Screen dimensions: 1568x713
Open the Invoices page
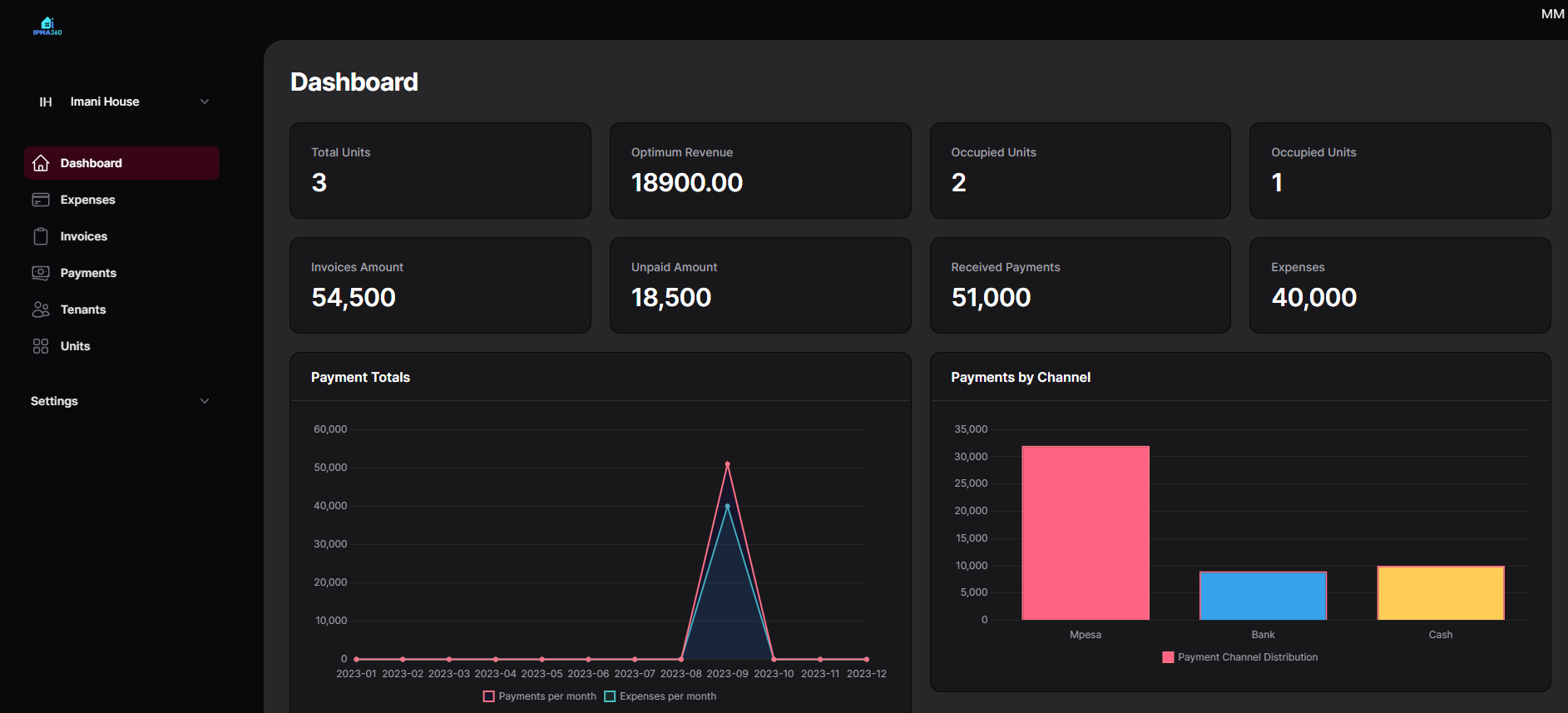pos(122,236)
